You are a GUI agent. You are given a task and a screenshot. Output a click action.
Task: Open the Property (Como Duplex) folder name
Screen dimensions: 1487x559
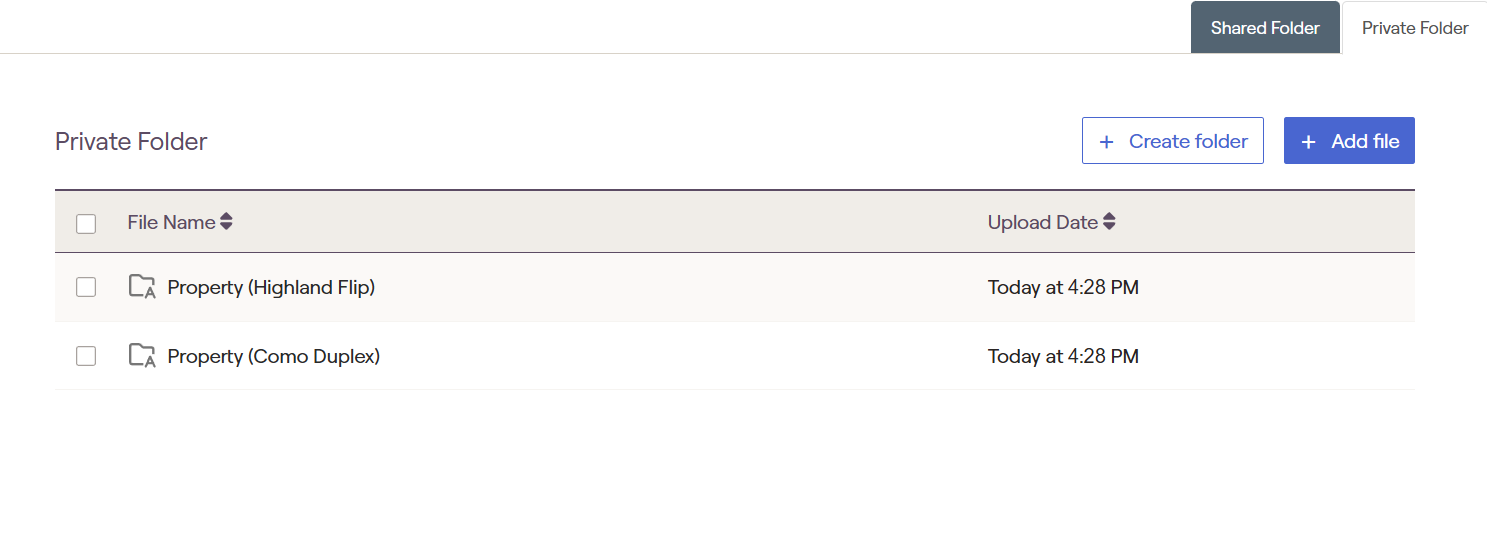274,356
